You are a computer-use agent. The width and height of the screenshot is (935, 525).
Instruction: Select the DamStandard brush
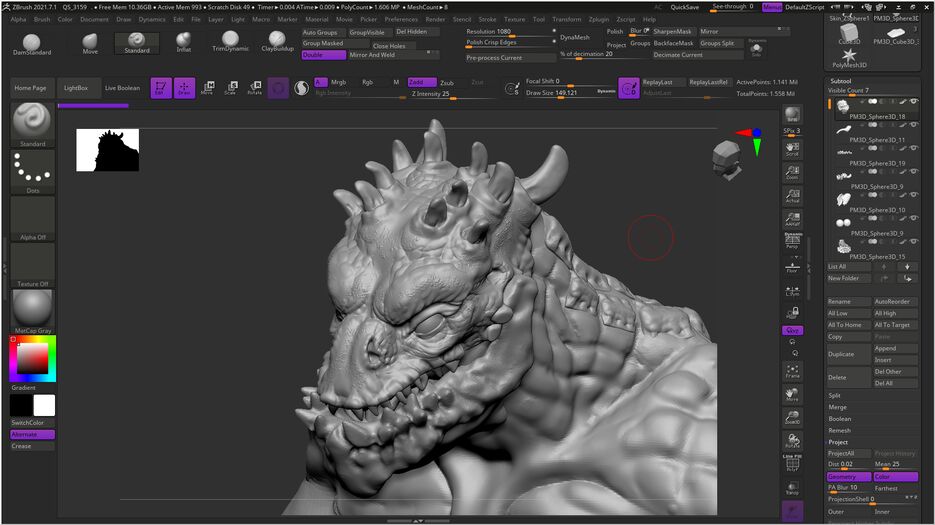[x=32, y=44]
